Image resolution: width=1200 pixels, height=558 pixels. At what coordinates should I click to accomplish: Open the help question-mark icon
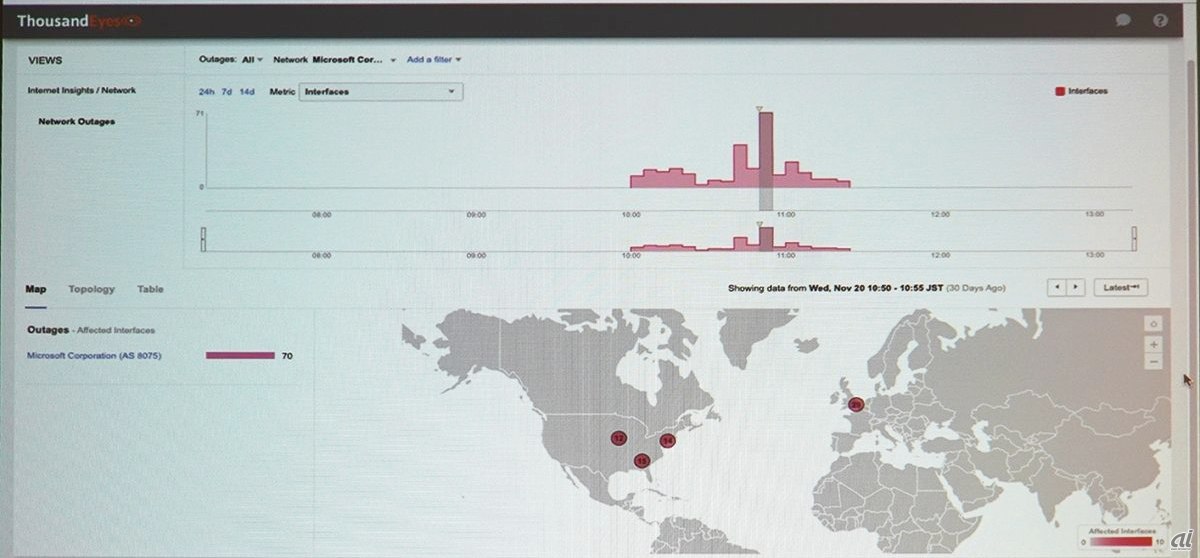(1160, 20)
